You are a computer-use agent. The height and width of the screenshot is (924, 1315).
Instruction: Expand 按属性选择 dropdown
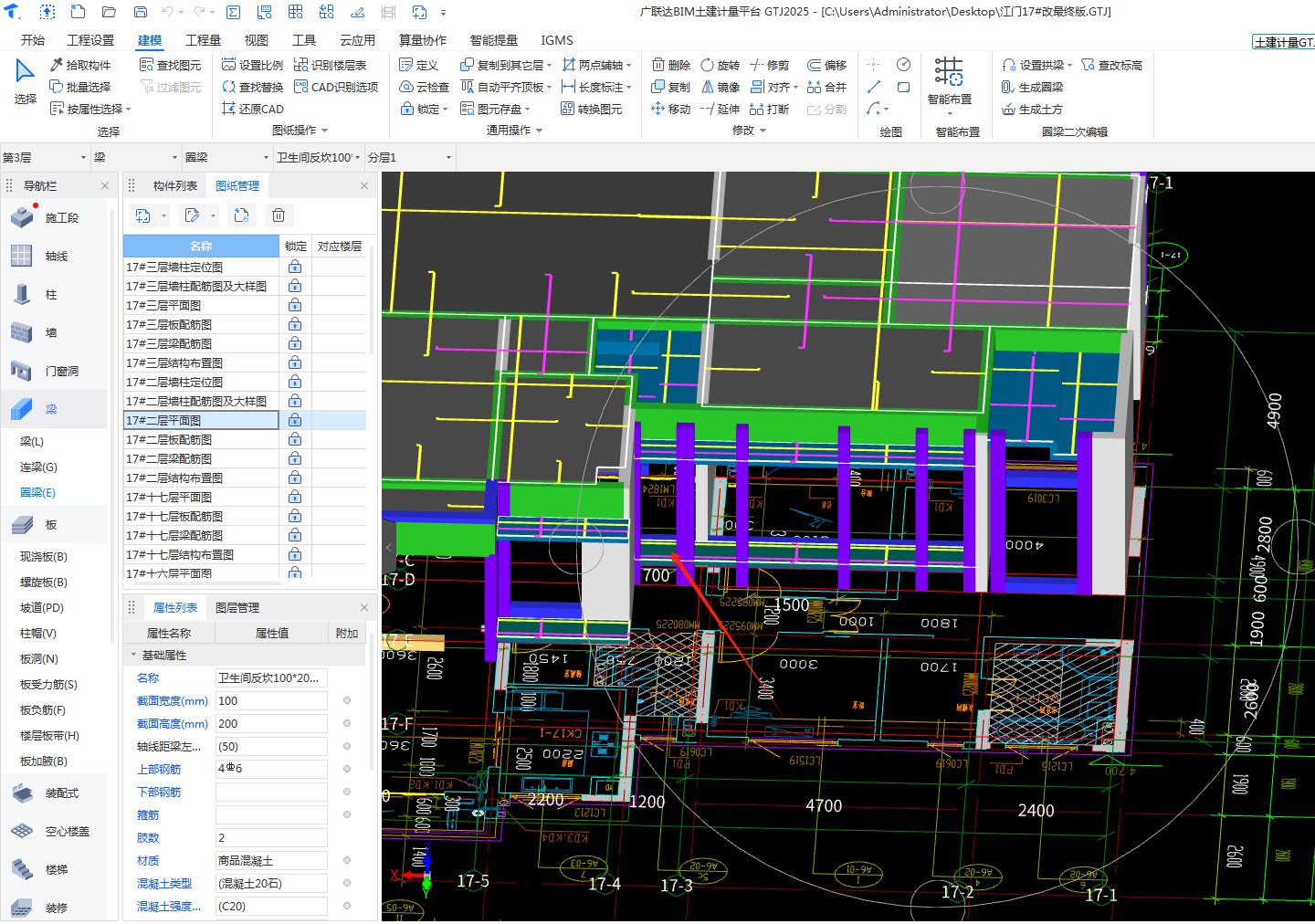128,110
